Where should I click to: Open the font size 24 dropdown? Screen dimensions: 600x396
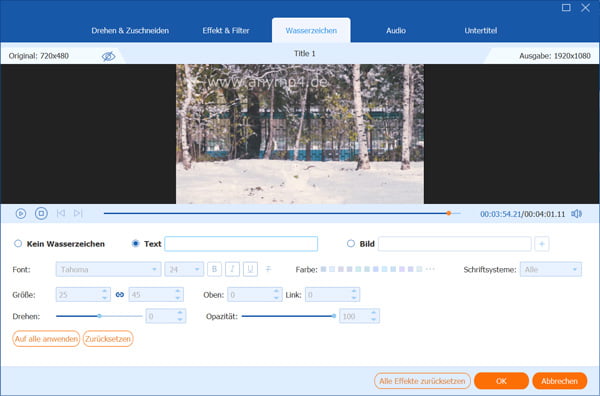pyautogui.click(x=184, y=269)
